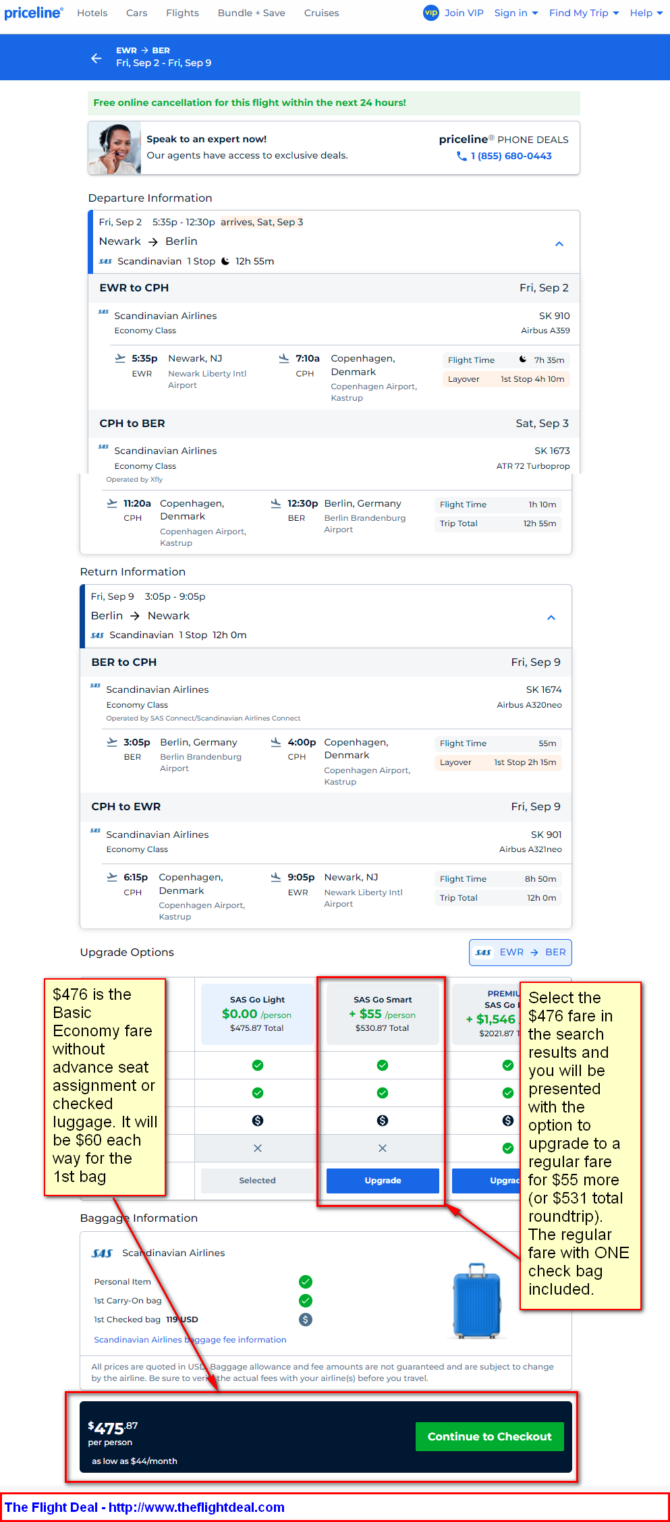Click the $530.87 Total text
Viewport: 670px width, 1522px height.
(x=382, y=1028)
